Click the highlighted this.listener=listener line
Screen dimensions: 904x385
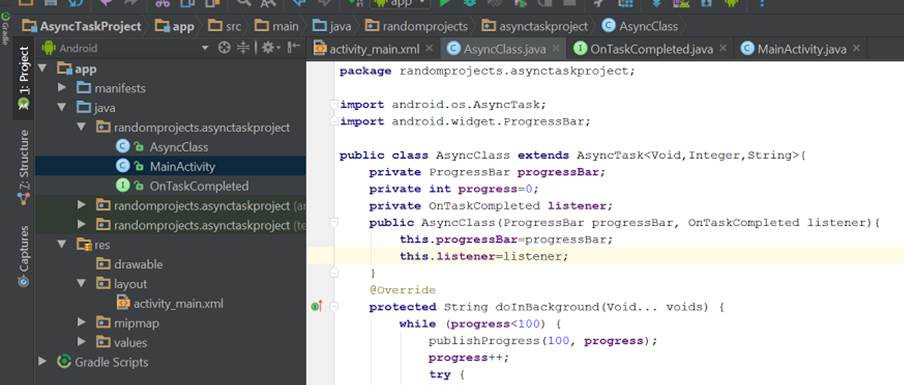coord(484,256)
